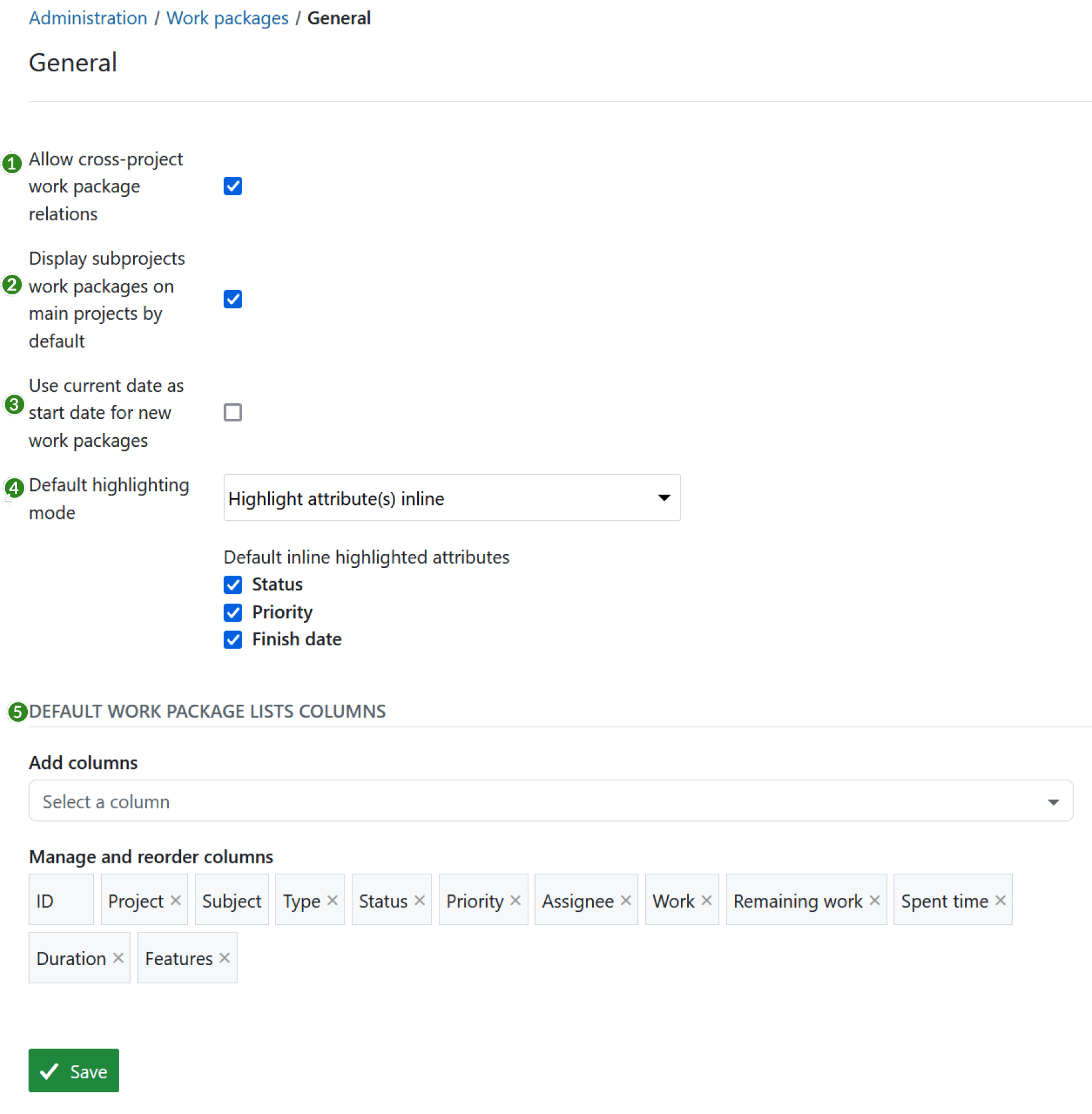Remove the Assignee column
The image size is (1092, 1114).
pyautogui.click(x=626, y=900)
